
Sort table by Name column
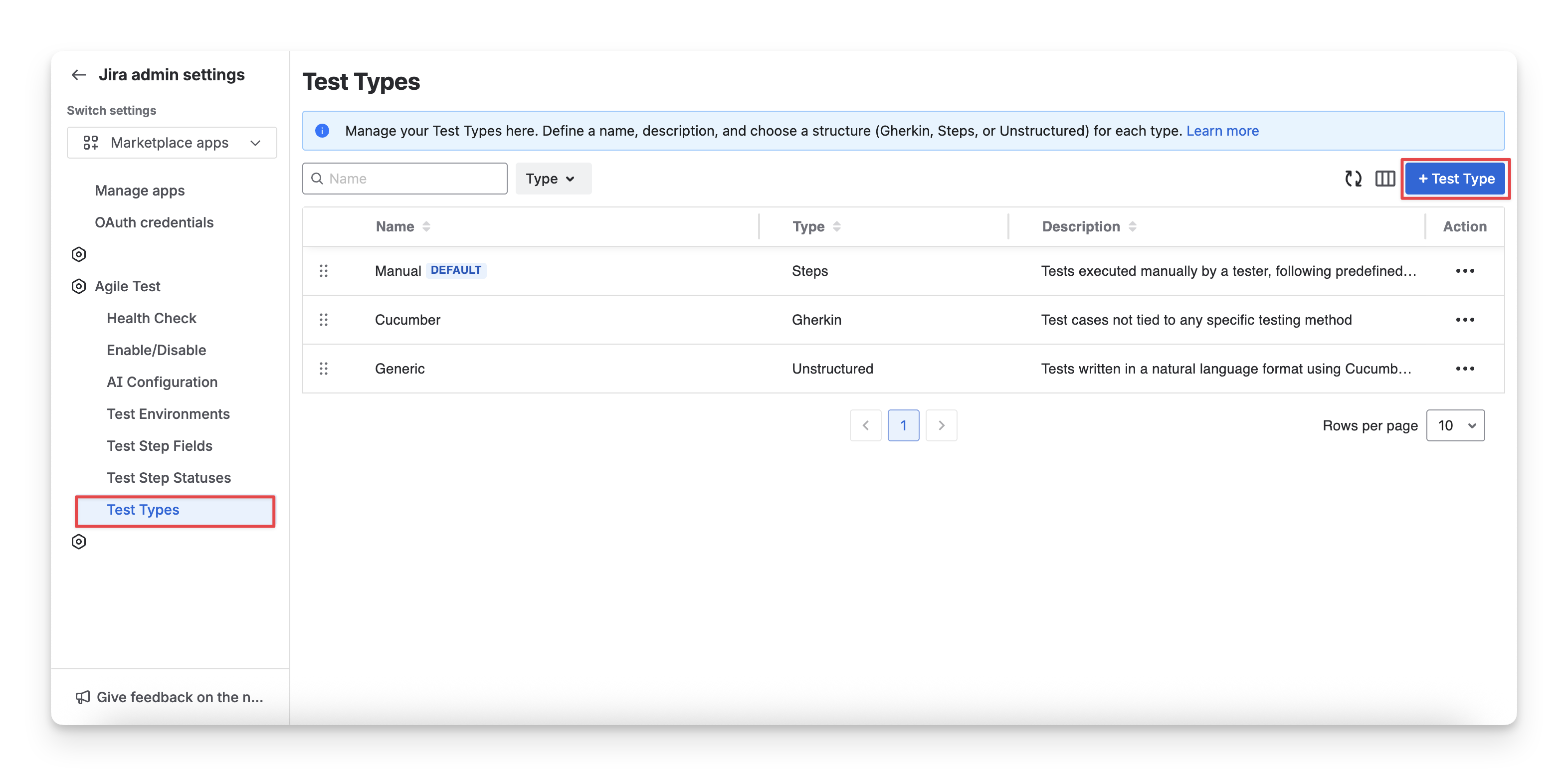point(426,226)
